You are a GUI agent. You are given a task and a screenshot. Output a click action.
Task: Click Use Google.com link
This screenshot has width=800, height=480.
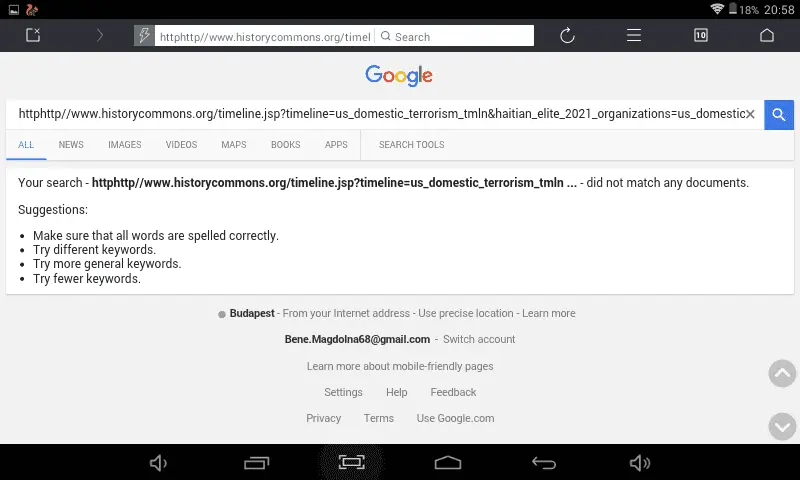pos(455,418)
